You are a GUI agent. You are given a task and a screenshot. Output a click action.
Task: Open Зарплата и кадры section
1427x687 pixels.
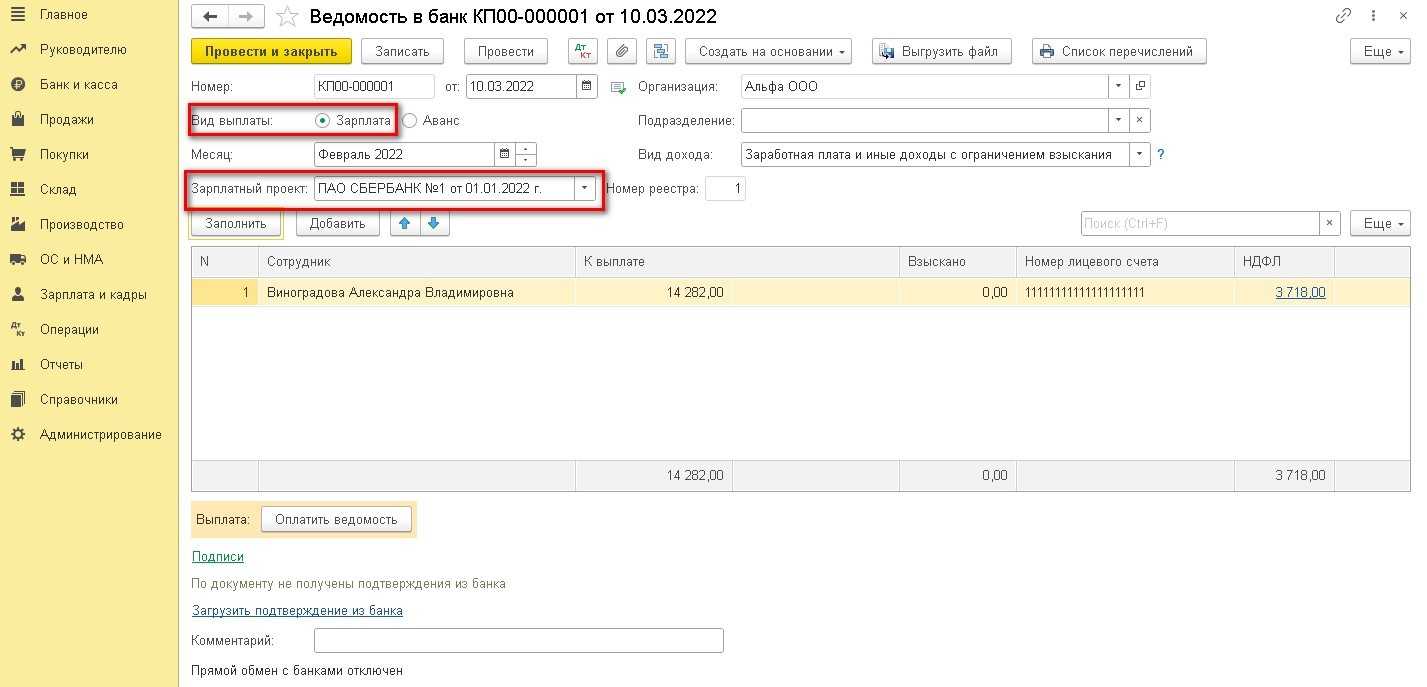pos(93,295)
